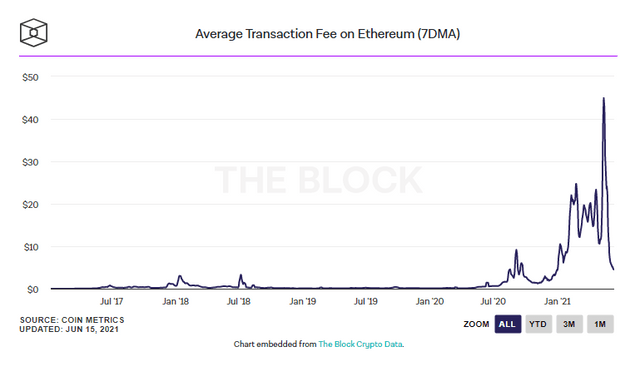This screenshot has height=366, width=640.
Task: Click the chart title text
Action: pyautogui.click(x=327, y=33)
